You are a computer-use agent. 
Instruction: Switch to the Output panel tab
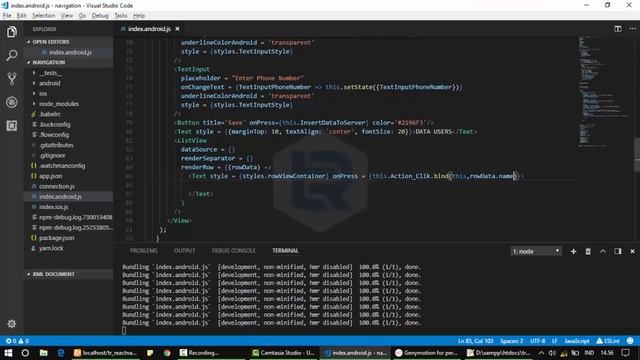coord(184,251)
